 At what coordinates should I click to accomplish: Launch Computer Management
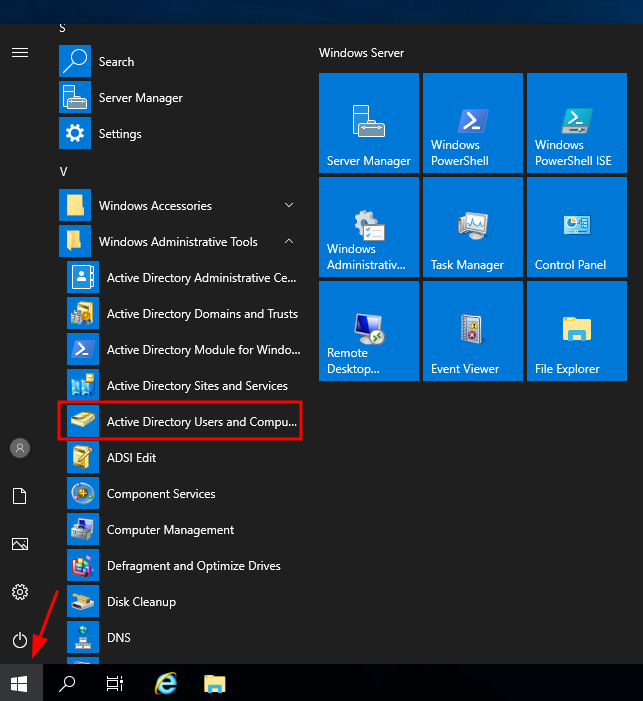click(x=183, y=529)
